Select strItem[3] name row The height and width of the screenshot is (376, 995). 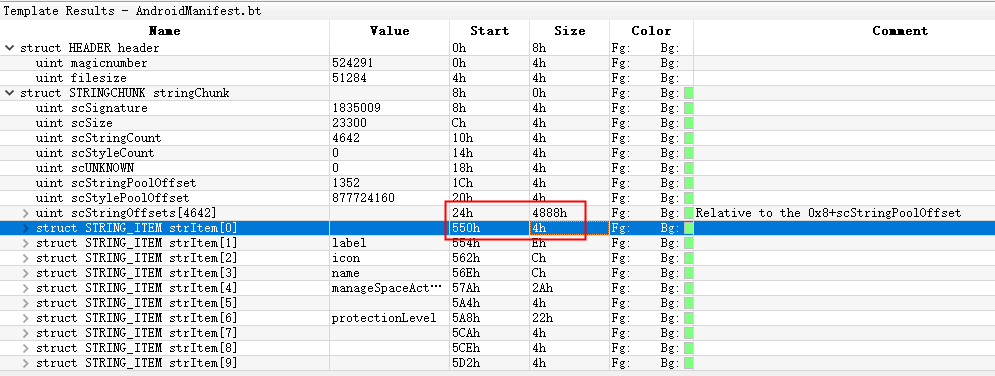498,273
